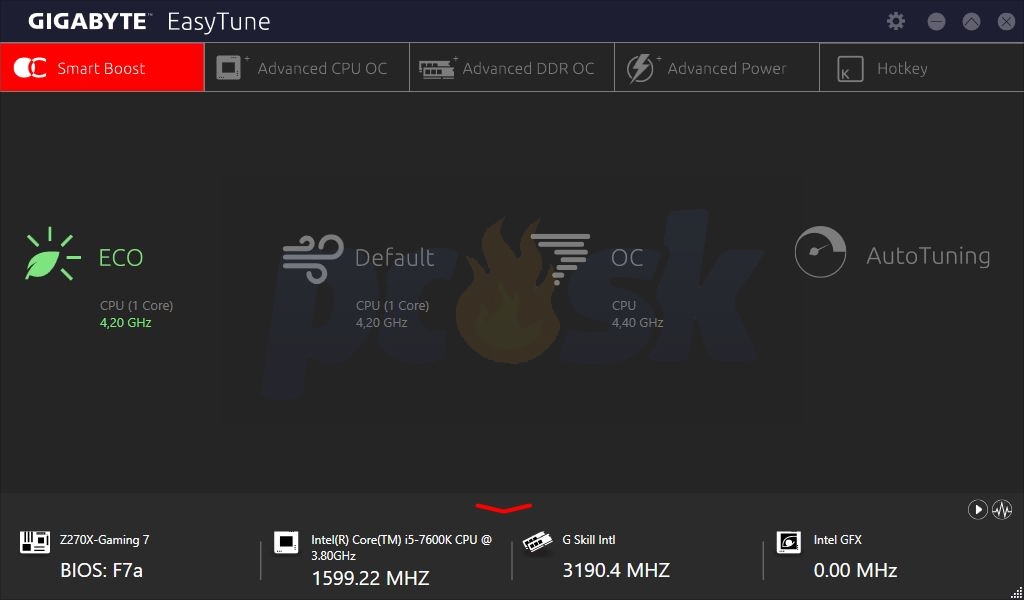This screenshot has width=1024, height=600.
Task: Click the graphics card icon by Intel GFX
Action: click(x=789, y=542)
